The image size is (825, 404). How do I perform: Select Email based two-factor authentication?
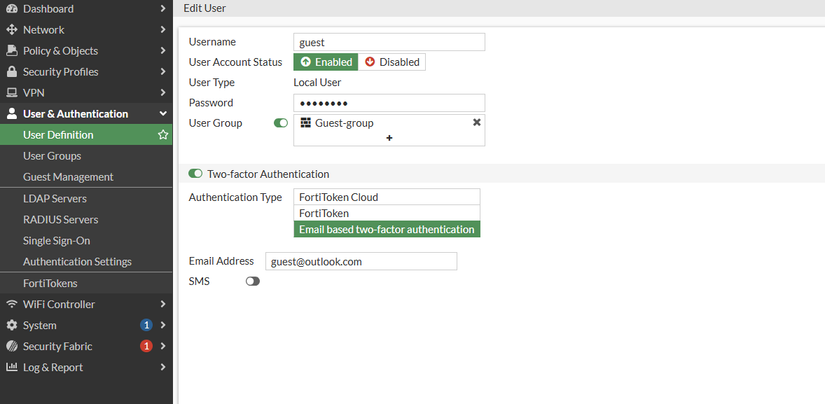(x=387, y=229)
